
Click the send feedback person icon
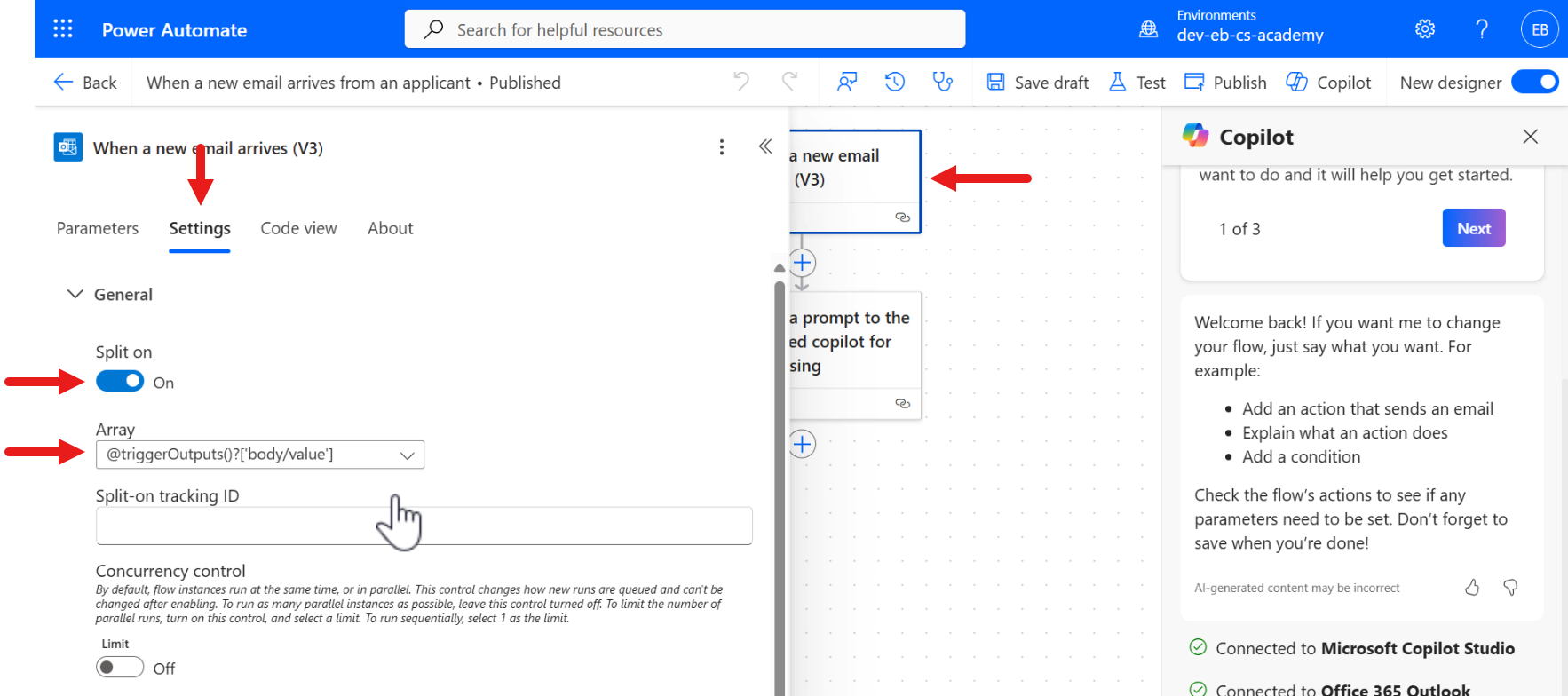coord(847,83)
